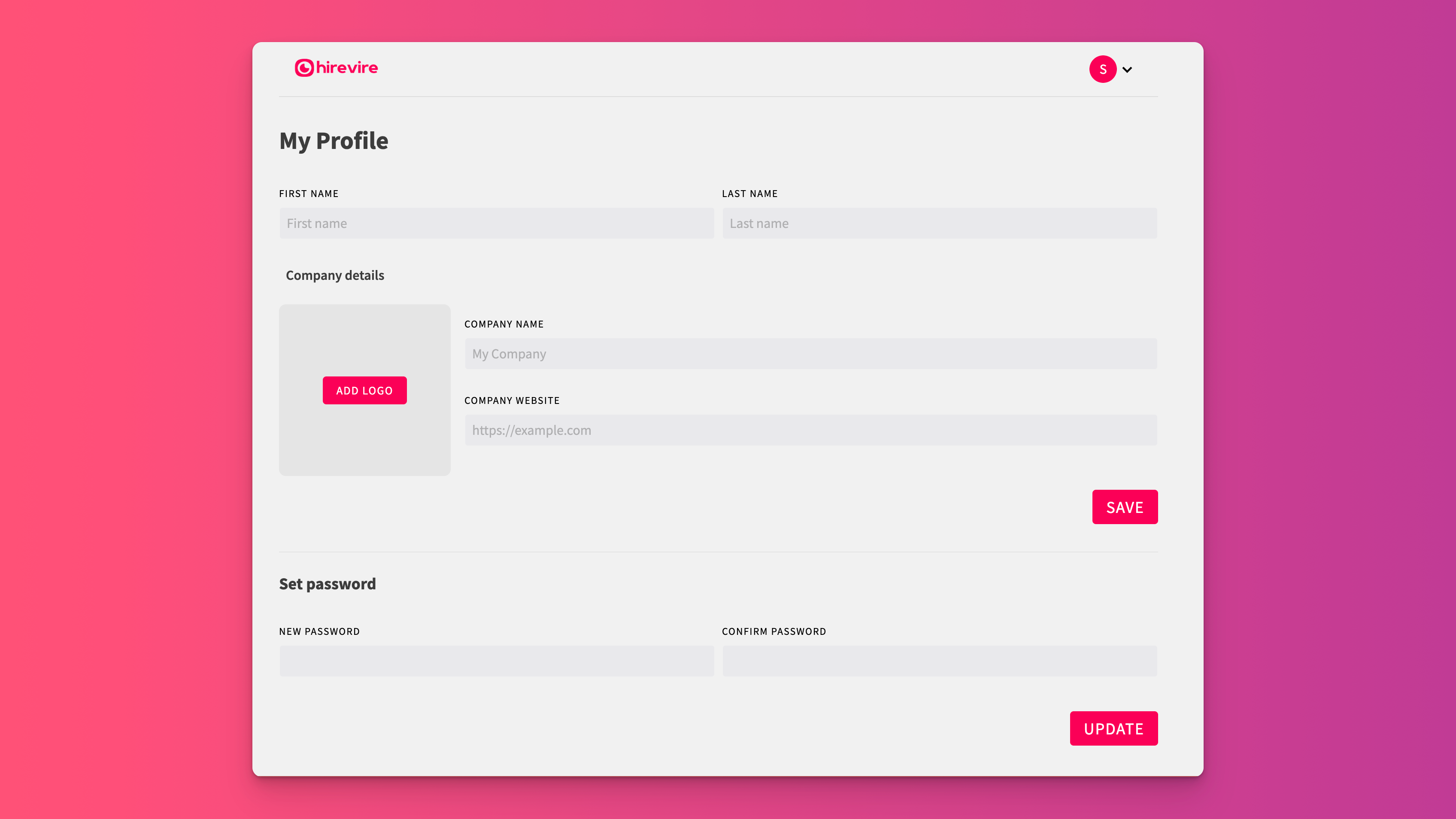Click the FIRST NAME field label
This screenshot has width=1456, height=819.
coord(309,194)
